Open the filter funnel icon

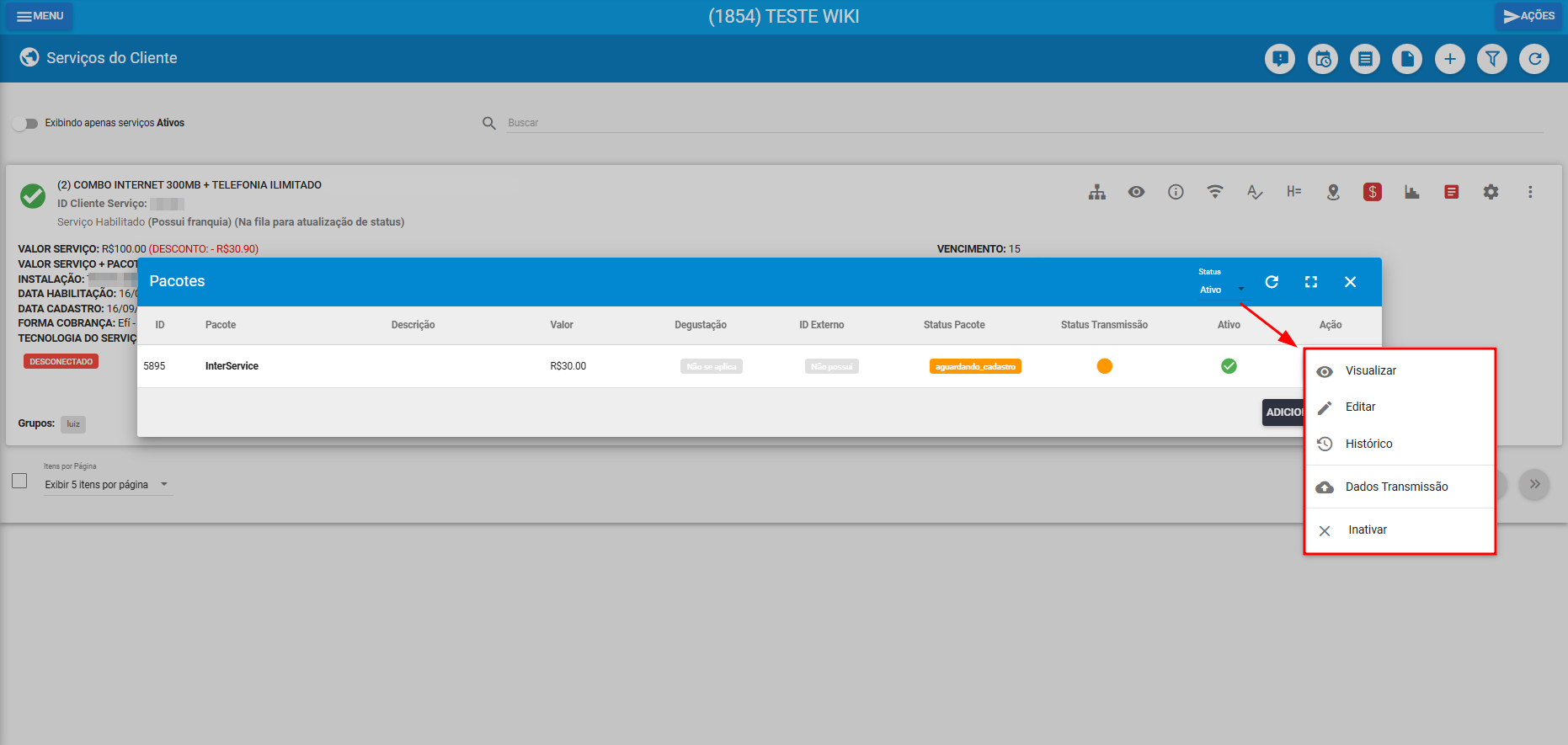tap(1492, 59)
